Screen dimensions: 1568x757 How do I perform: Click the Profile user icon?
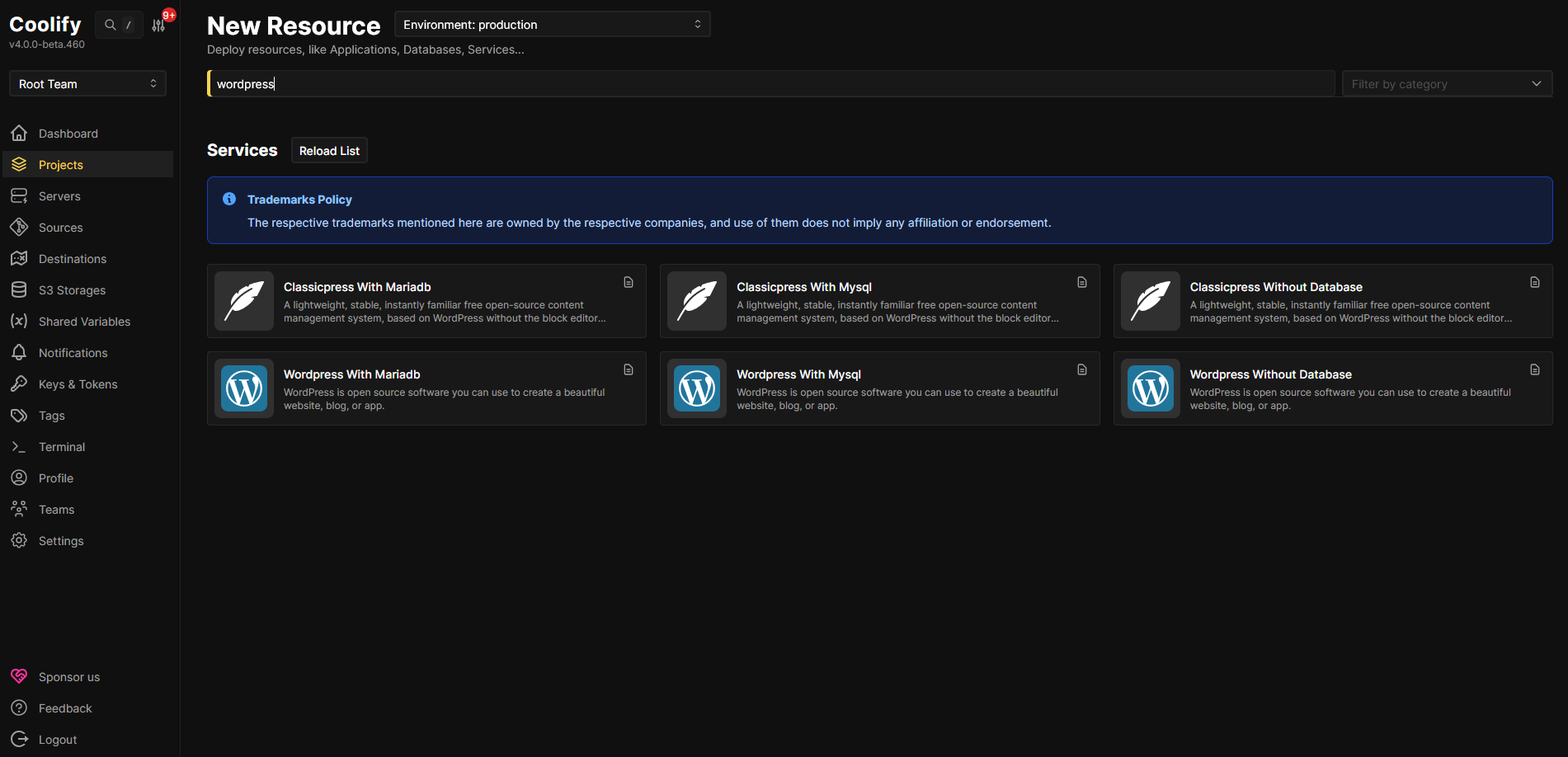pos(19,478)
